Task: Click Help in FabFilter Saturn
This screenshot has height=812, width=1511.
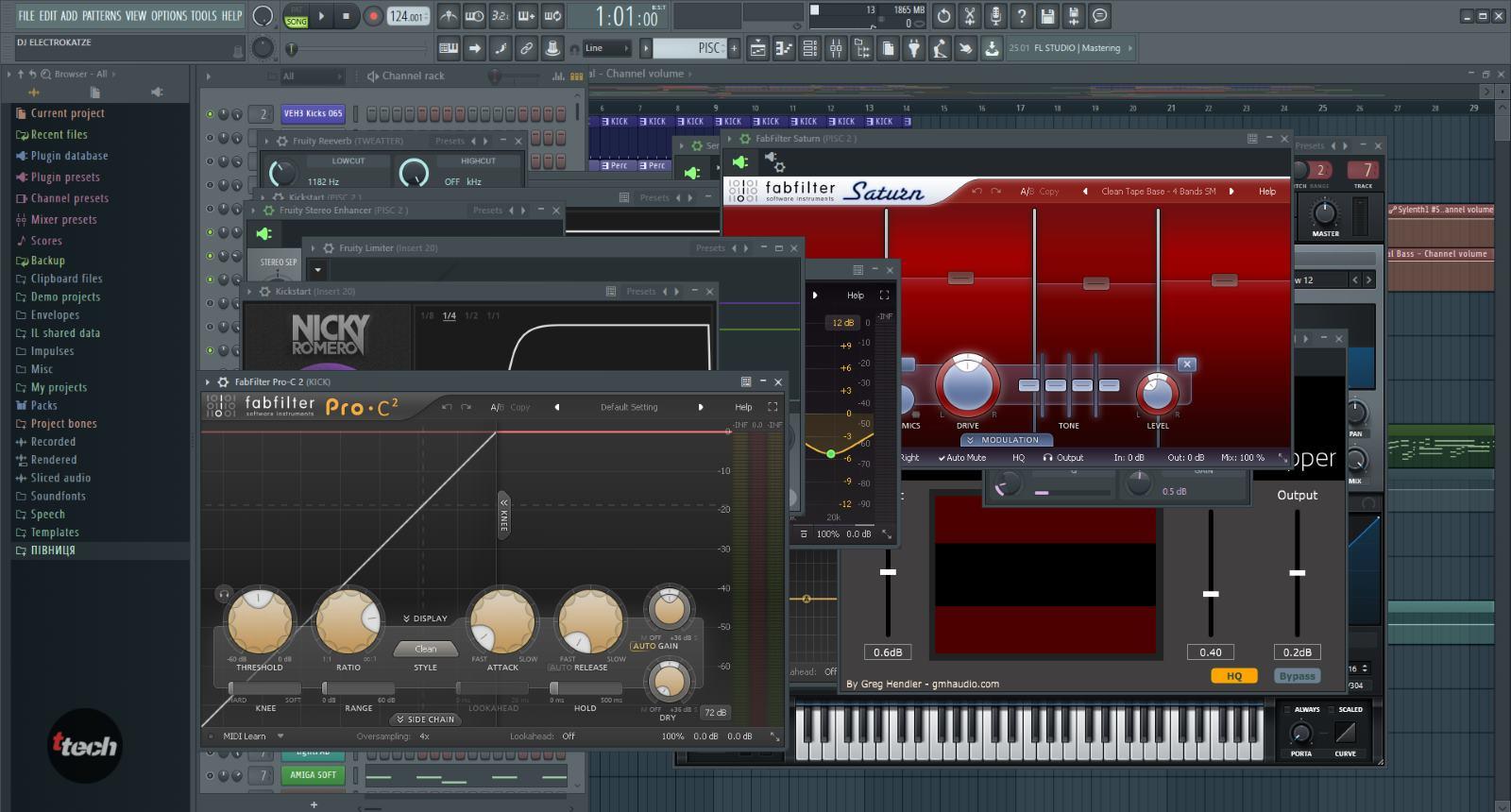Action: click(1266, 191)
